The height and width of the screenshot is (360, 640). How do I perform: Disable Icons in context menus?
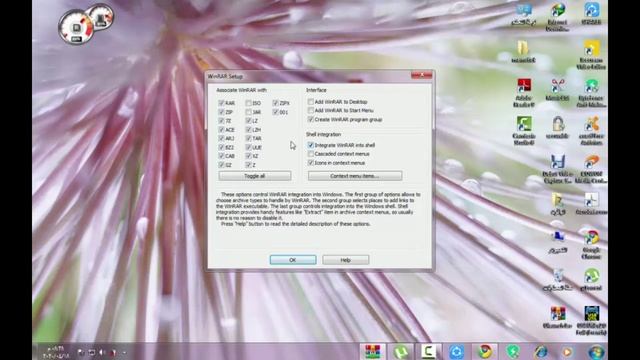tap(311, 163)
